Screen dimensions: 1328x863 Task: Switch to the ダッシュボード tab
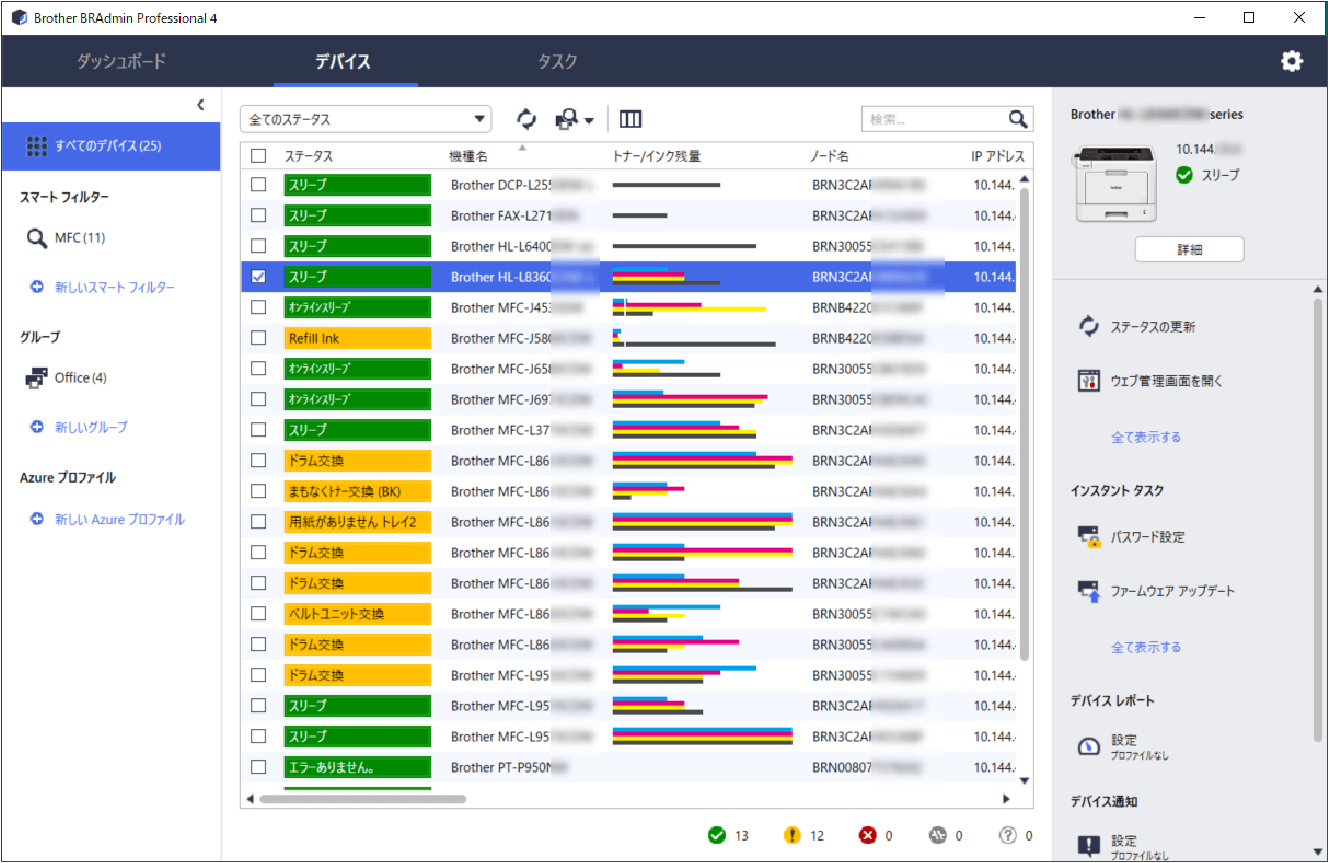tap(122, 61)
